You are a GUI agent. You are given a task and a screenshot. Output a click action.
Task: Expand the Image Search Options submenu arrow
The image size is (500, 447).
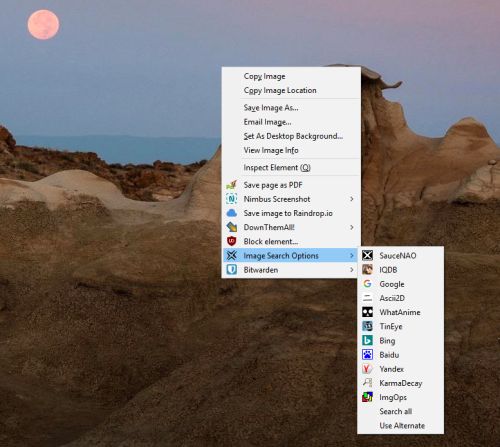point(352,256)
